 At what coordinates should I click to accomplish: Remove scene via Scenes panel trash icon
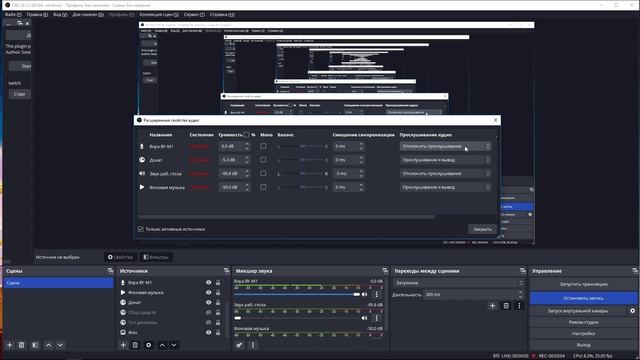[22, 345]
